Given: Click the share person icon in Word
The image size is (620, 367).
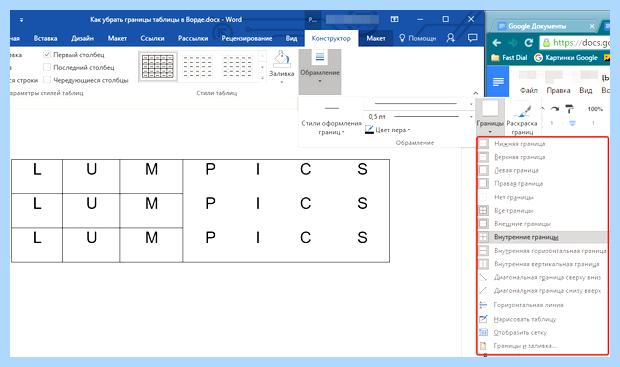Looking at the screenshot, I should pyautogui.click(x=450, y=38).
